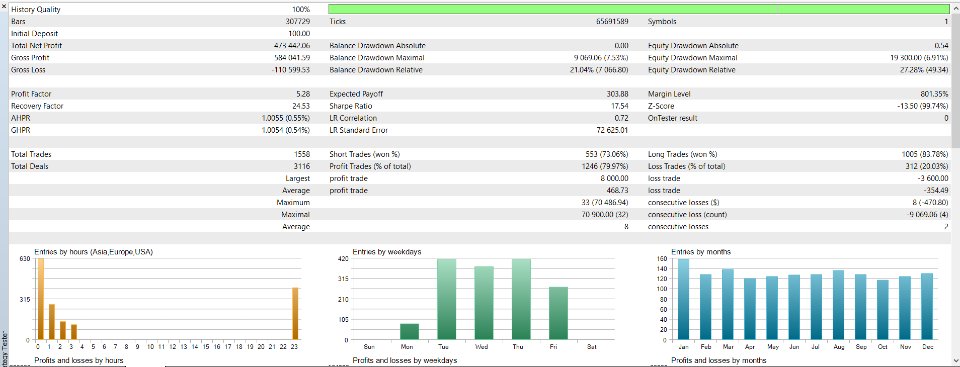Click the OnTester result label

(x=672, y=118)
